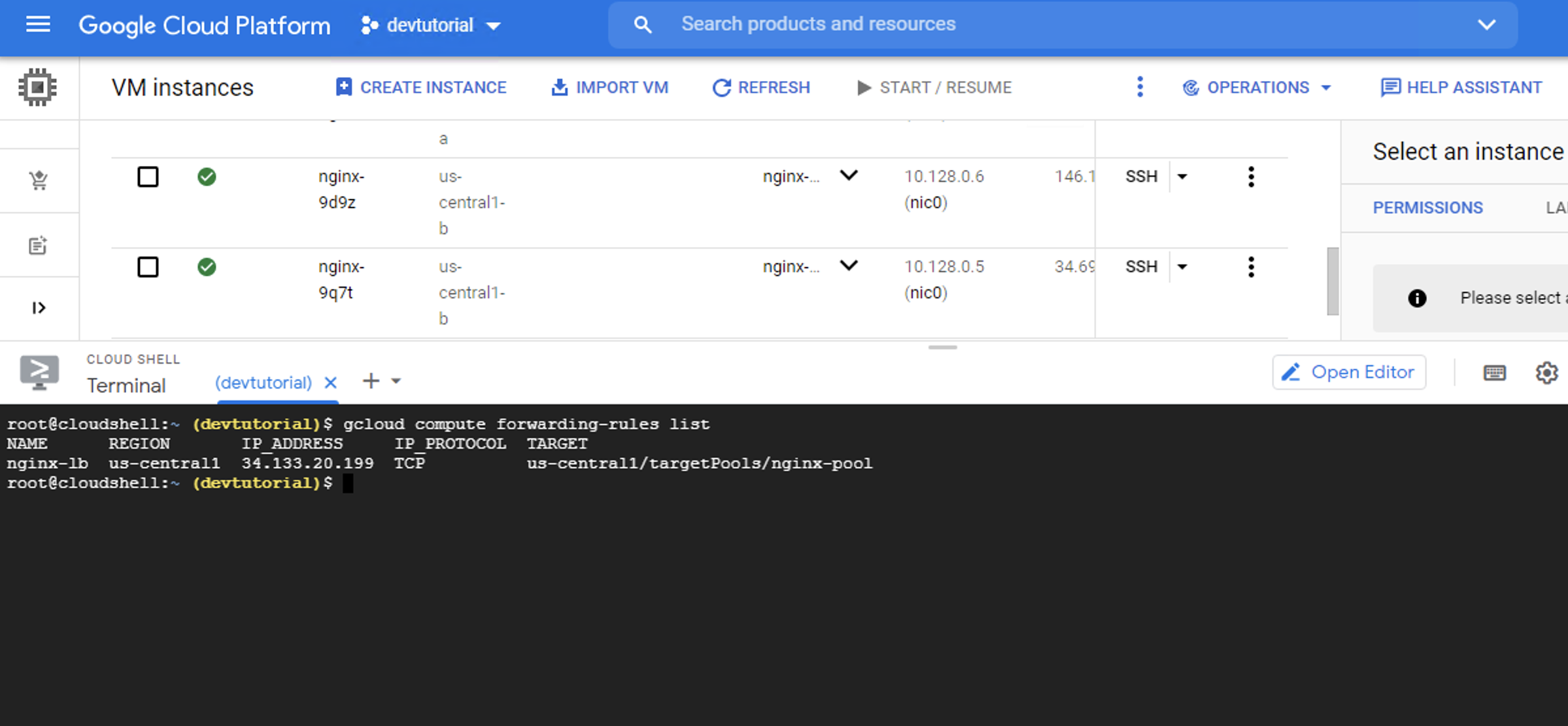Close the (devtutorial) terminal tab
Viewport: 1568px width, 726px height.
tap(331, 383)
